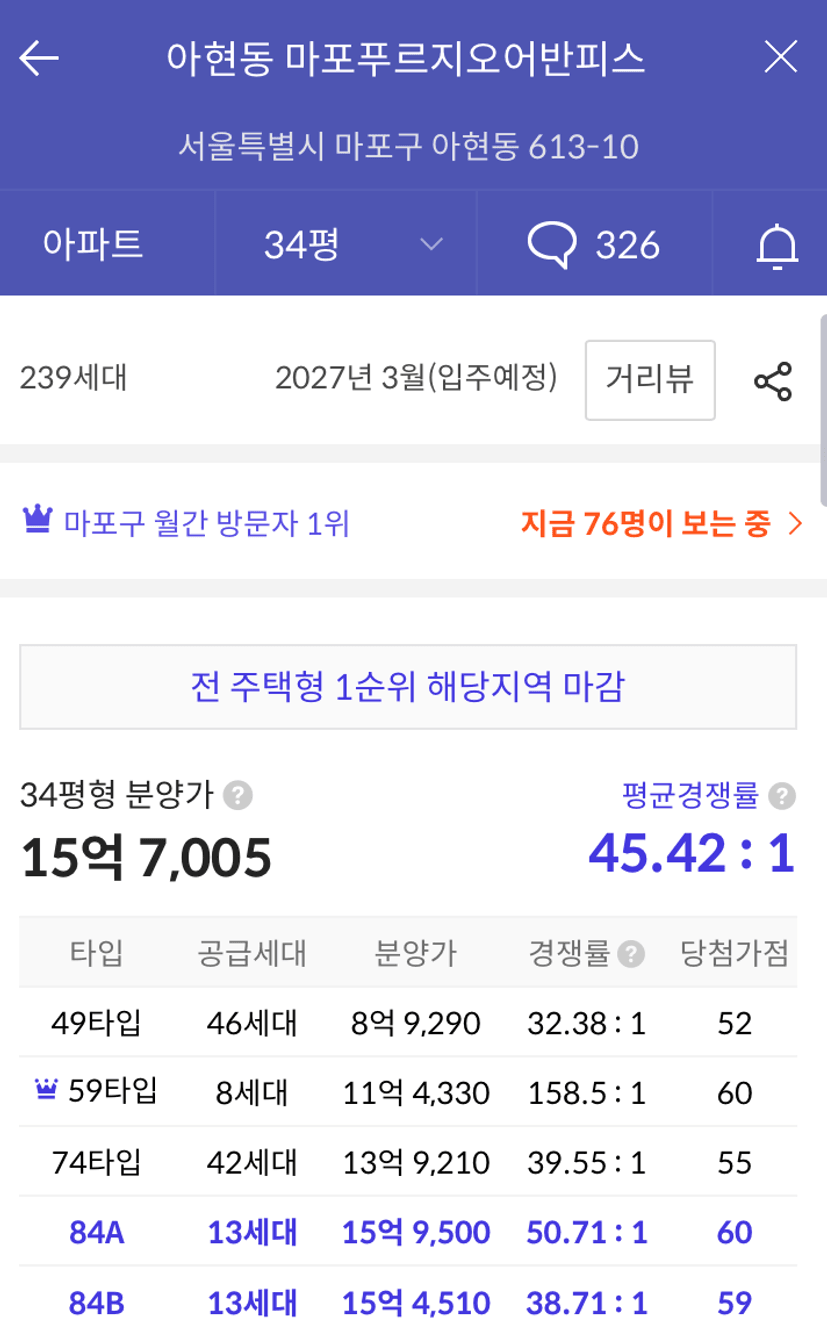Tap the 15억 7,005 price figure

pyautogui.click(x=146, y=858)
